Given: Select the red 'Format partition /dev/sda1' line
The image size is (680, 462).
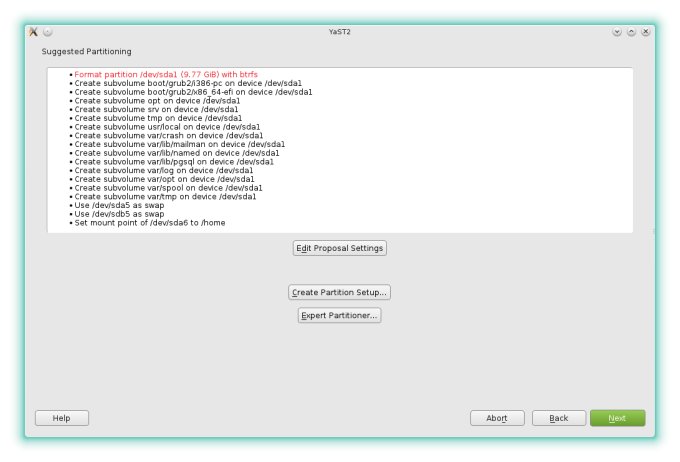Looking at the screenshot, I should 166,75.
